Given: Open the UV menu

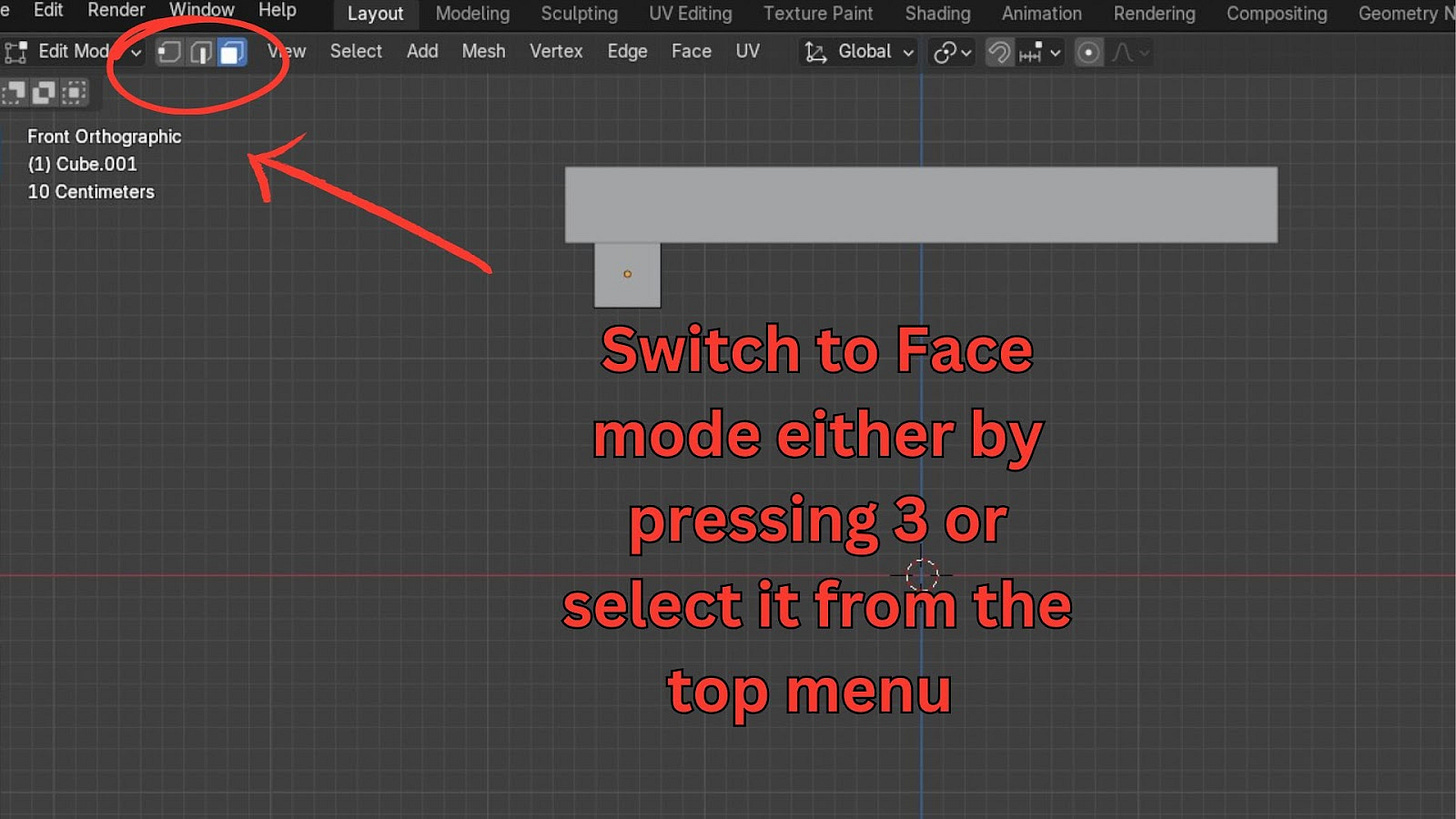Looking at the screenshot, I should point(747,51).
